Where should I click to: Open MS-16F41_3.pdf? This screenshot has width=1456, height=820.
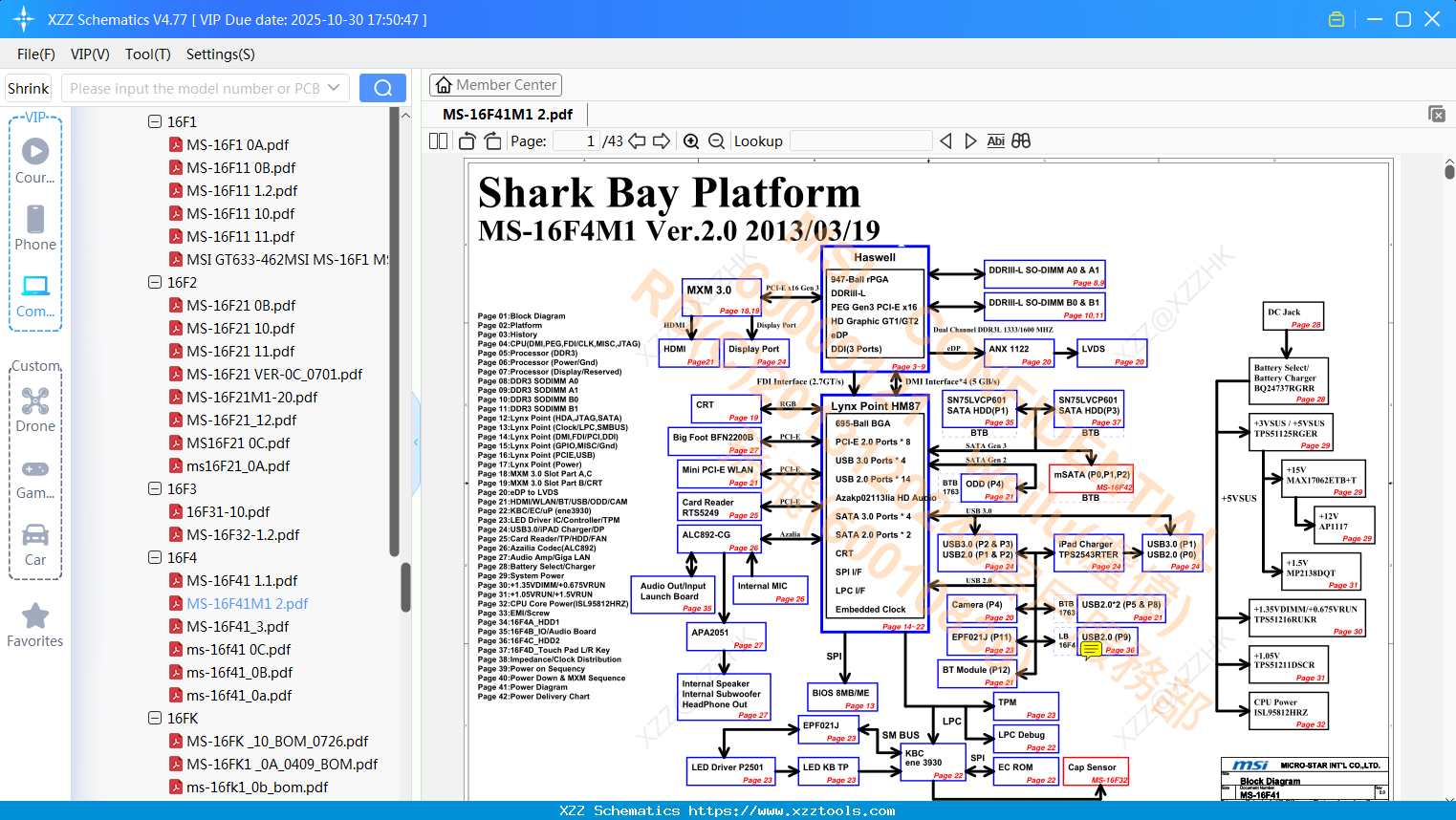[237, 626]
